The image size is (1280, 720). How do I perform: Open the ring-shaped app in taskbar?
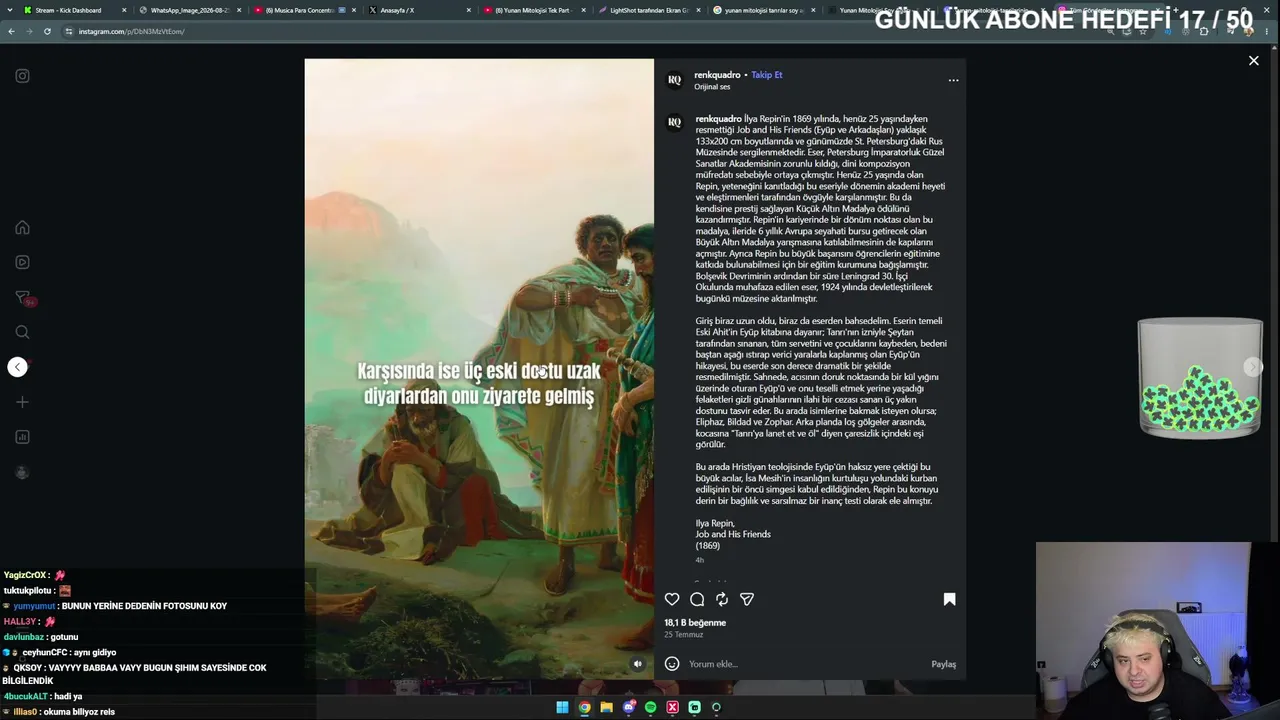[716, 708]
